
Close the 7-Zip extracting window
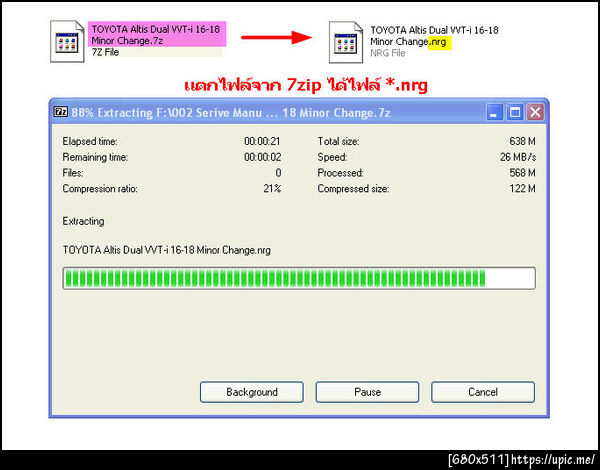pyautogui.click(x=535, y=113)
